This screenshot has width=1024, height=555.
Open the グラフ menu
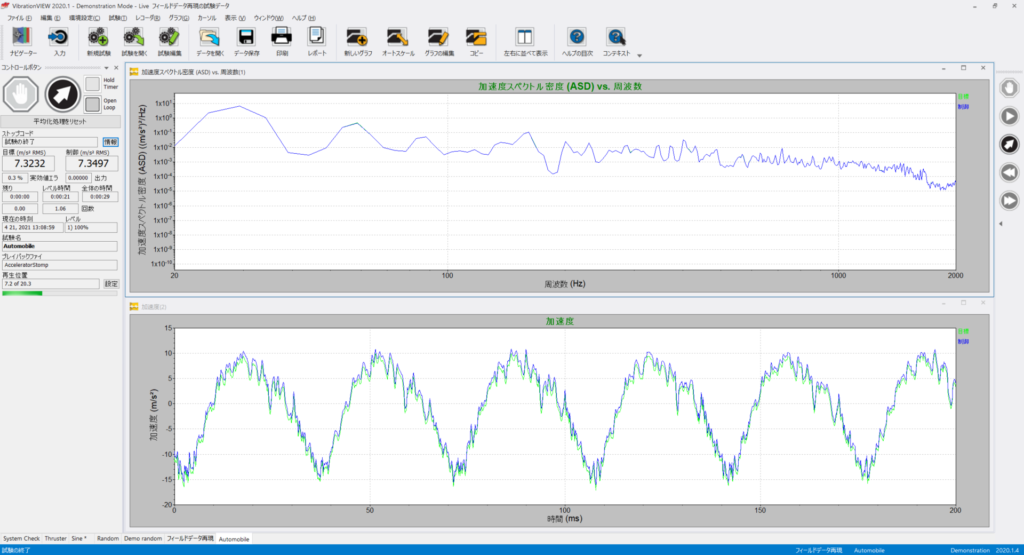point(178,18)
